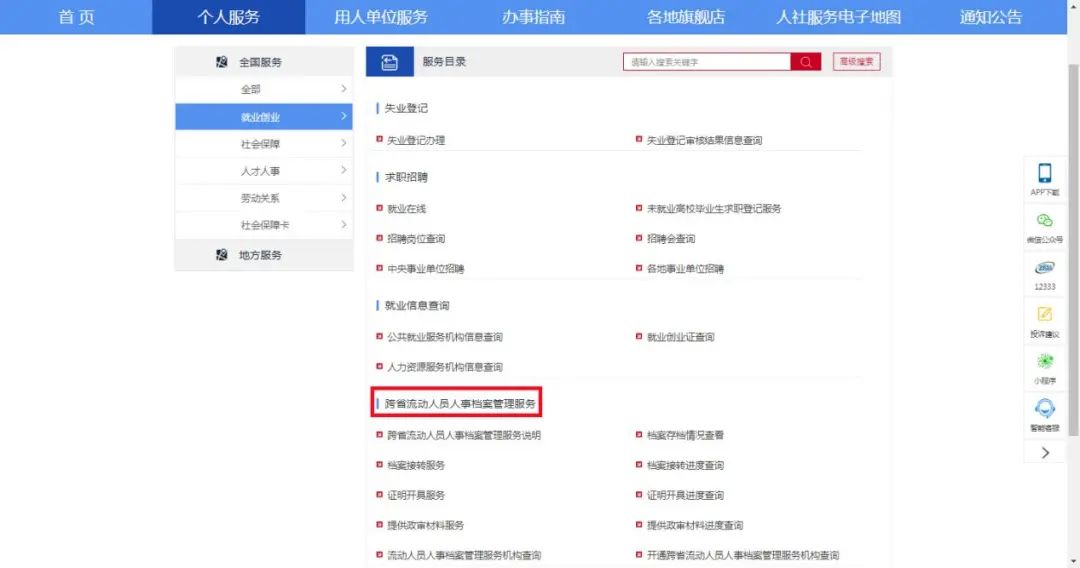Open the 档案存档情况查看 link
This screenshot has height=568, width=1080.
685,435
